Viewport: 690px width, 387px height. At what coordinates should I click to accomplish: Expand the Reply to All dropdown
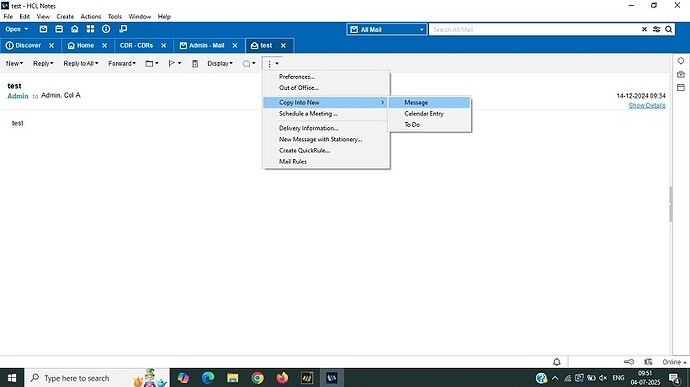click(81, 63)
